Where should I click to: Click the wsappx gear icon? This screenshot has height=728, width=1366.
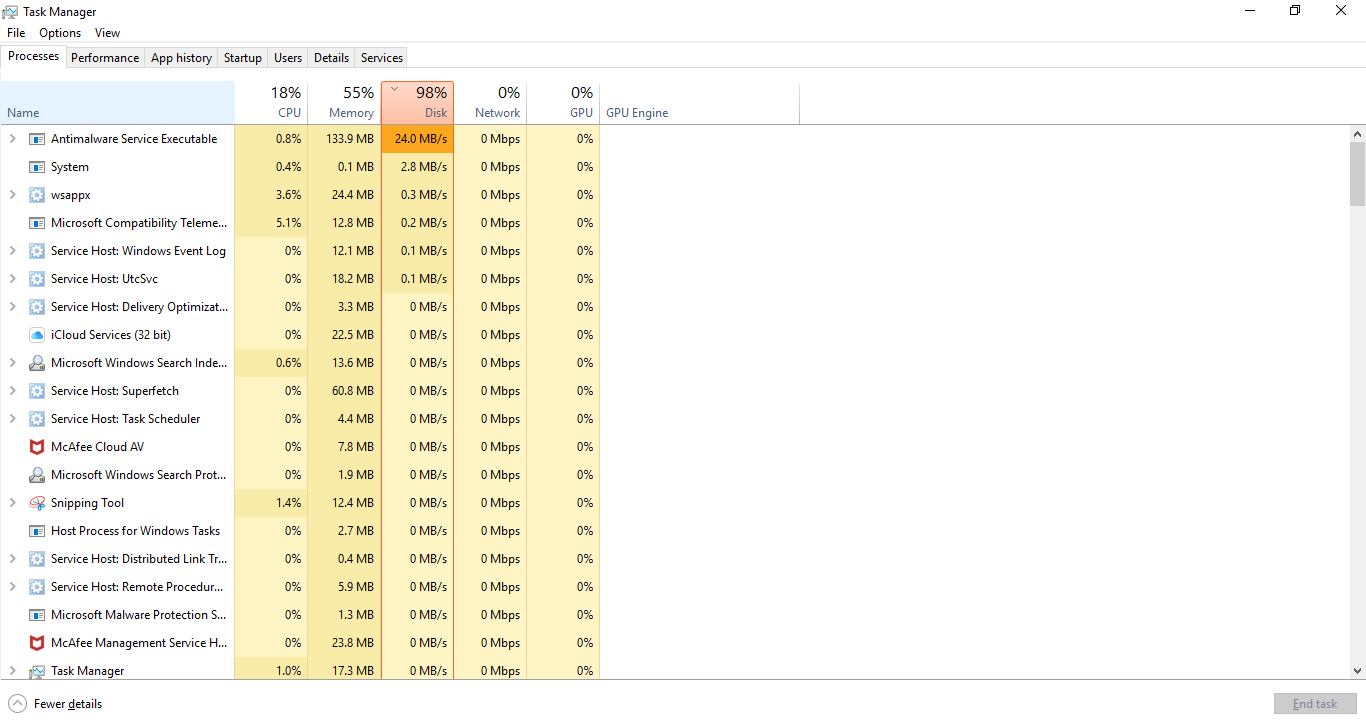(37, 195)
